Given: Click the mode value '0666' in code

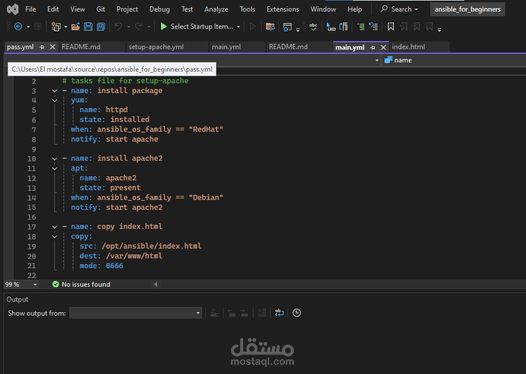Looking at the screenshot, I should click(x=114, y=266).
